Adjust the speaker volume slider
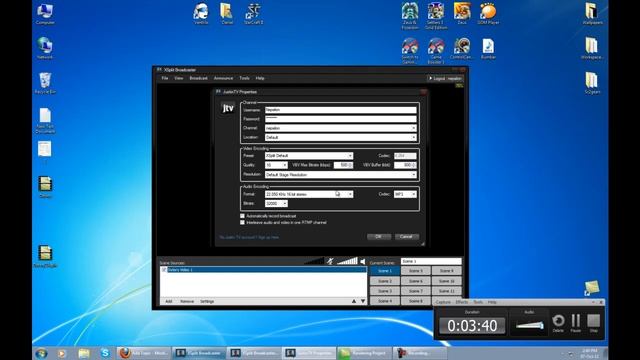The height and width of the screenshot is (360, 640). (347, 261)
